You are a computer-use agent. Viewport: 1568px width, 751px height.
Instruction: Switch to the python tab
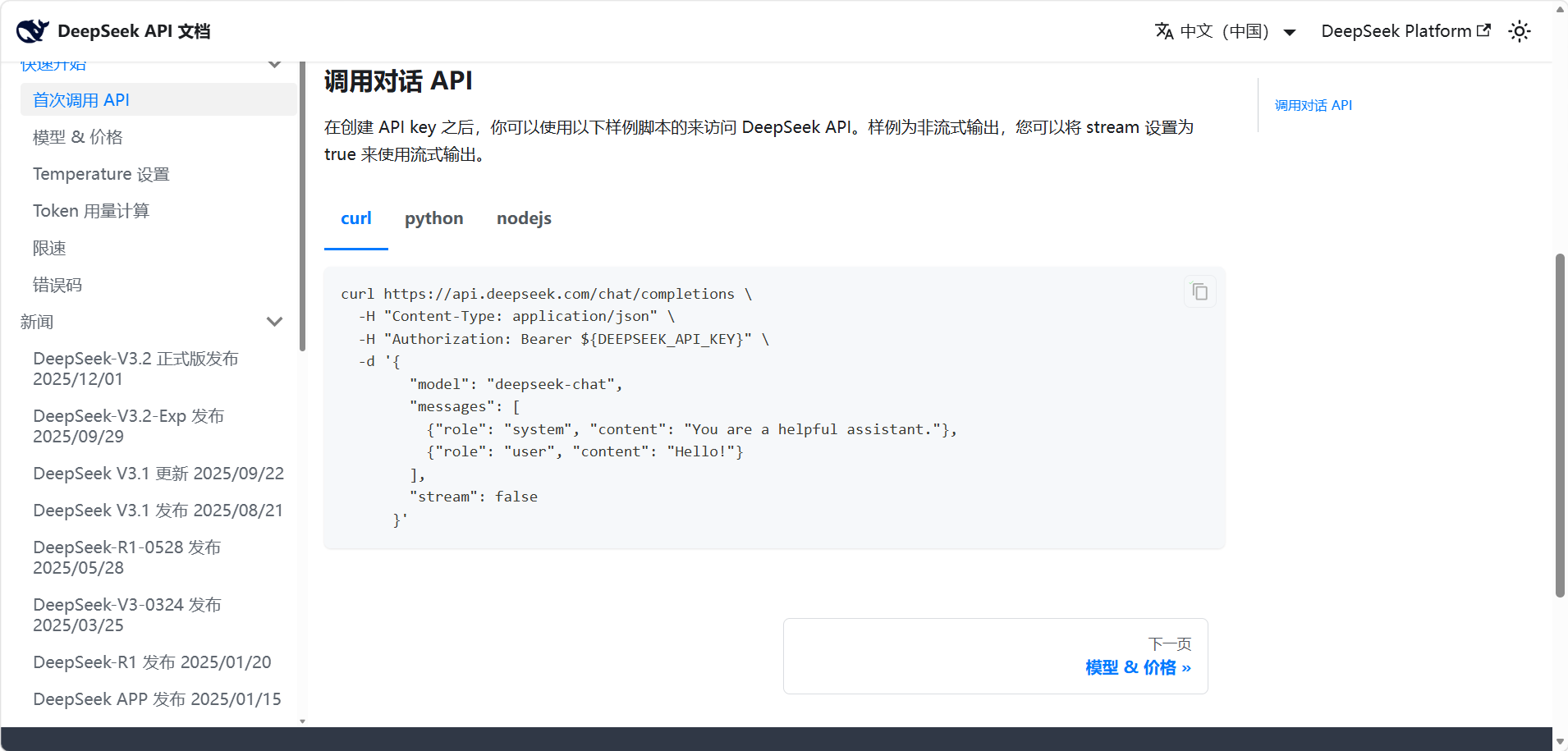pyautogui.click(x=434, y=218)
